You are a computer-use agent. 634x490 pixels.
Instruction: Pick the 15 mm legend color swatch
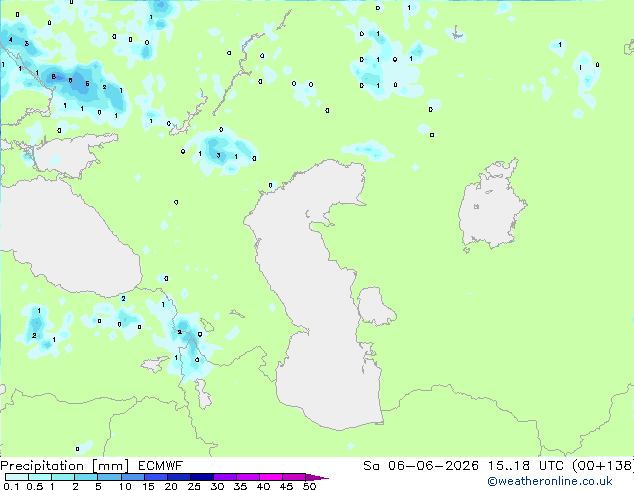tap(155, 477)
